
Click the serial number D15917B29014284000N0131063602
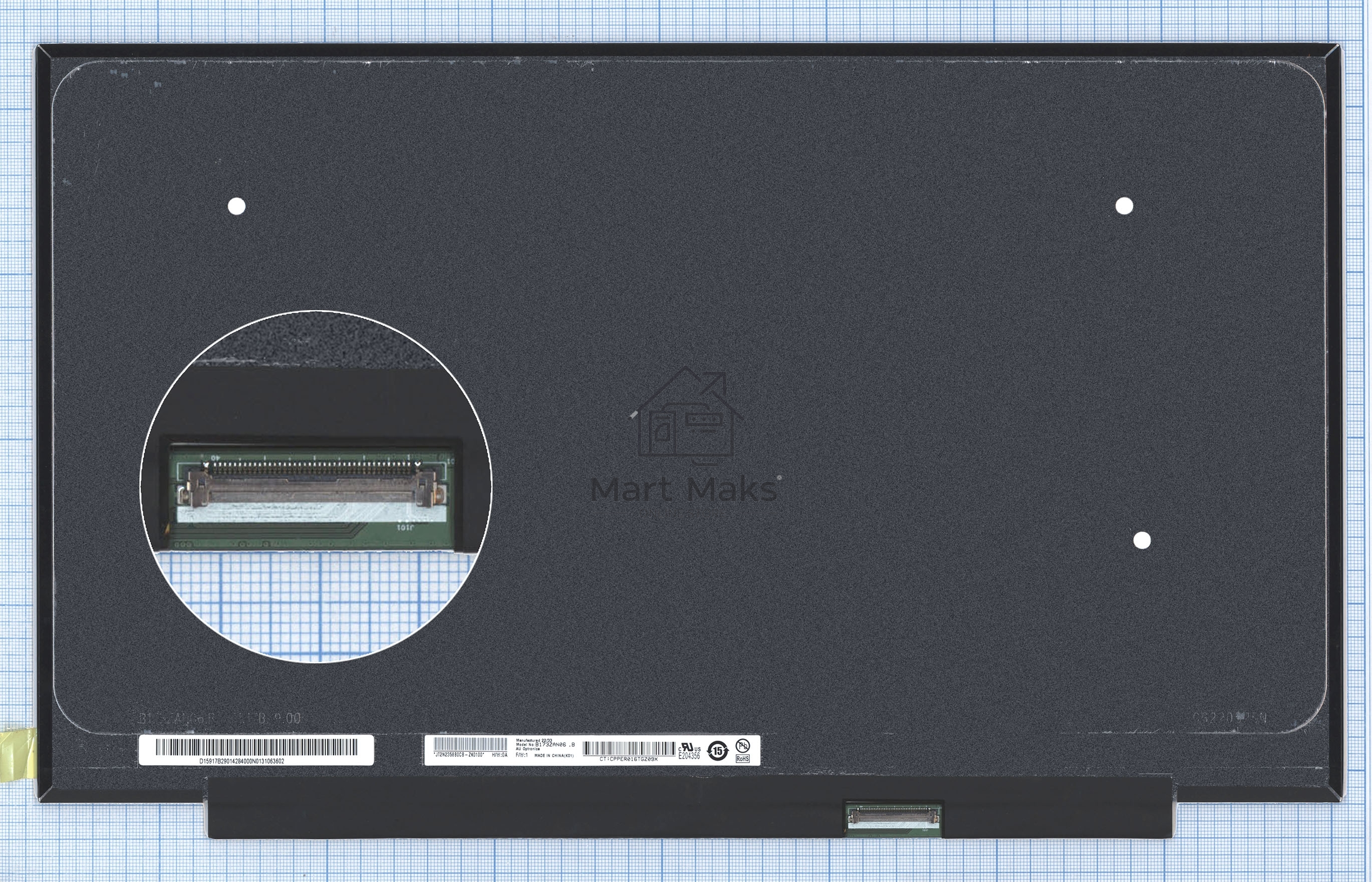(241, 761)
